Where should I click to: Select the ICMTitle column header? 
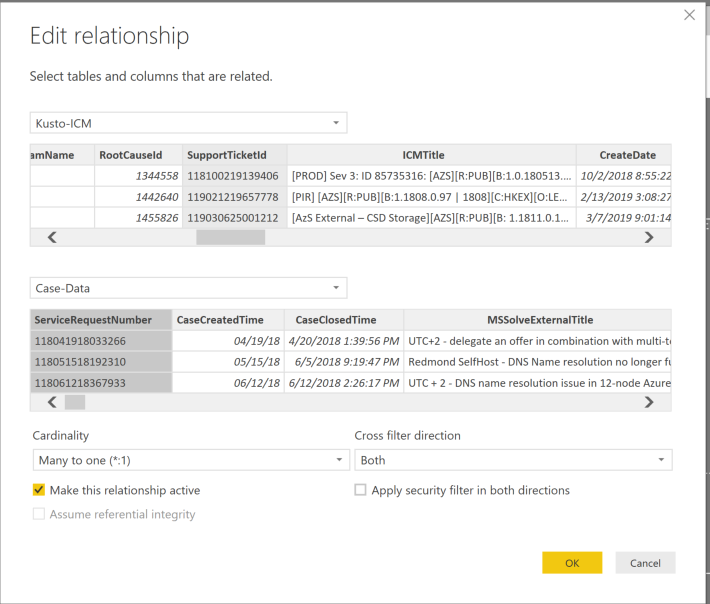pyautogui.click(x=432, y=155)
